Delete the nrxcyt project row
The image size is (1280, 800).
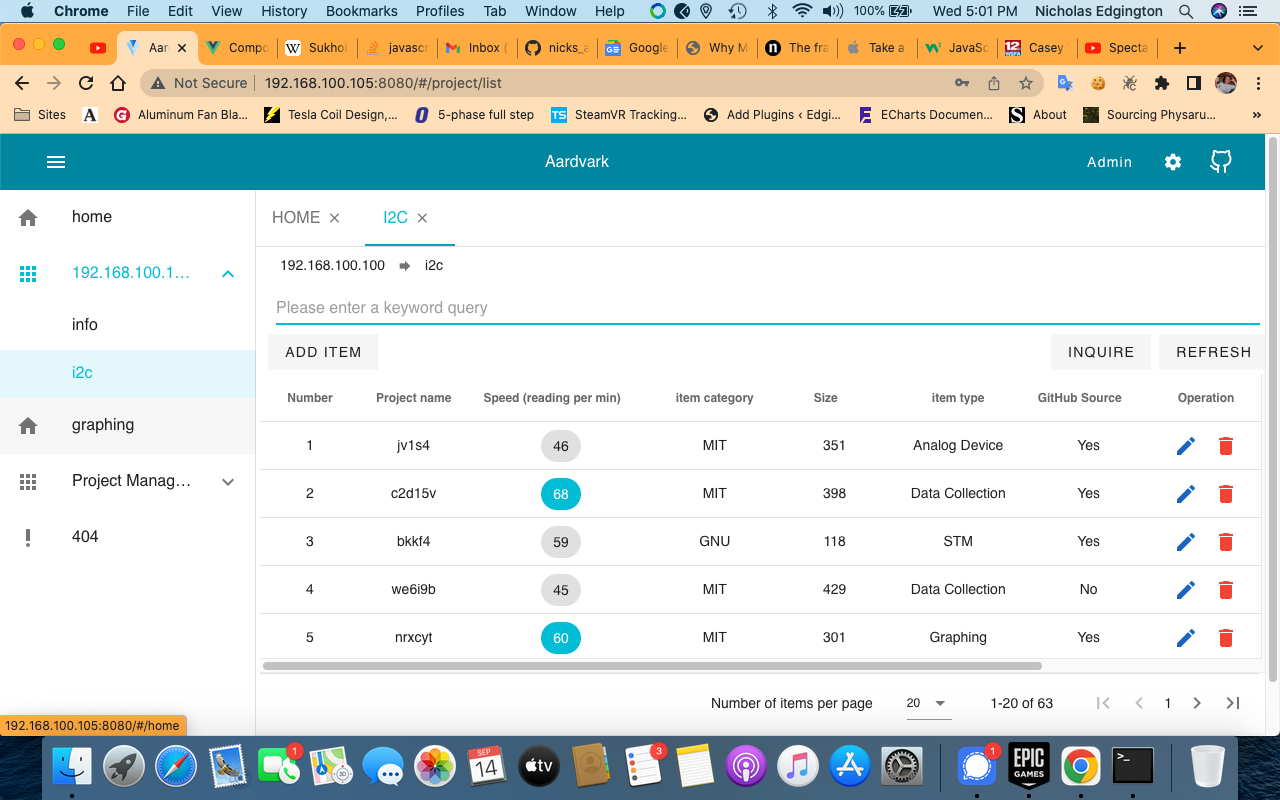coord(1226,638)
